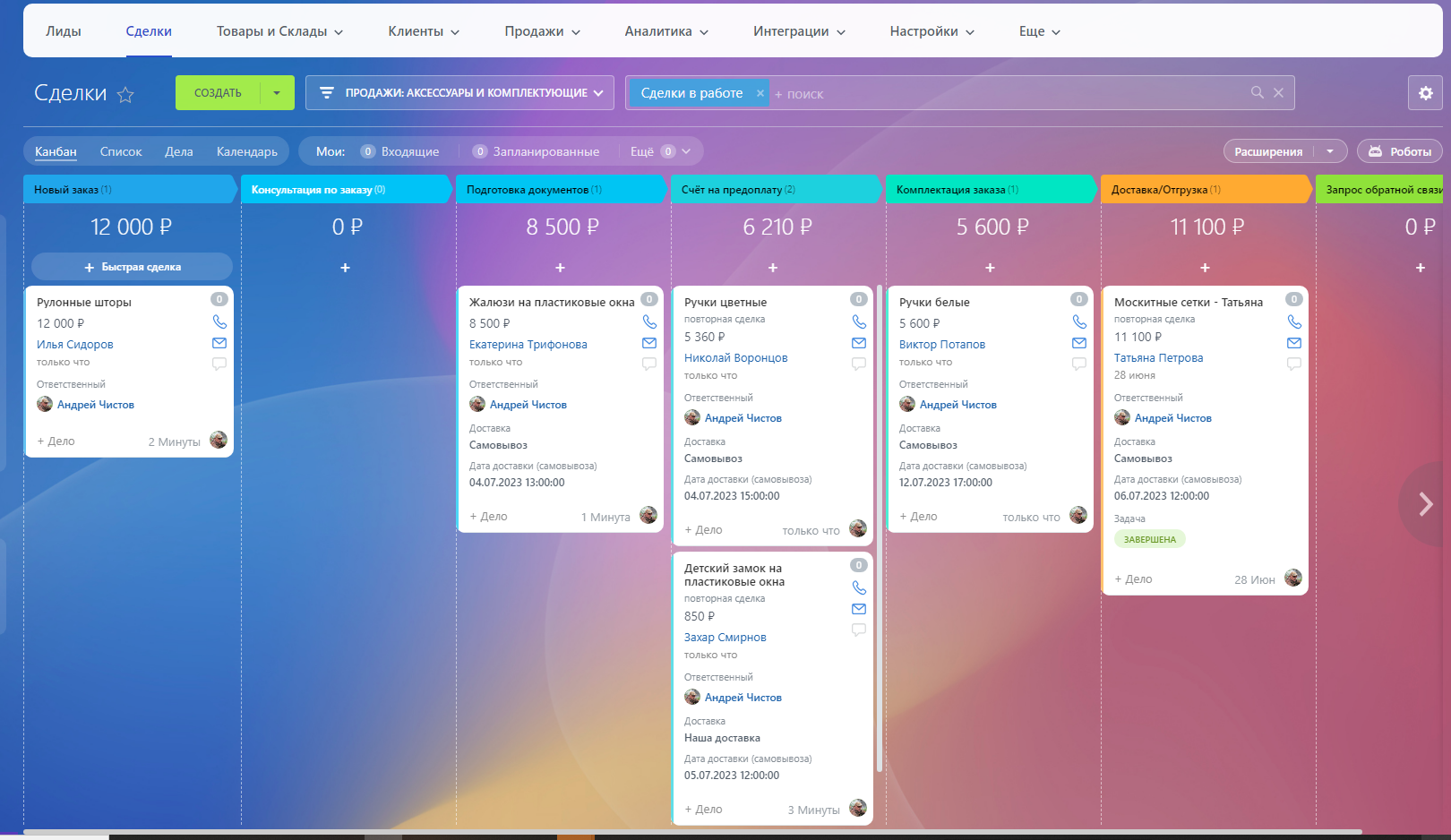
Task: Send email from Ручки белые card
Action: [x=1079, y=343]
